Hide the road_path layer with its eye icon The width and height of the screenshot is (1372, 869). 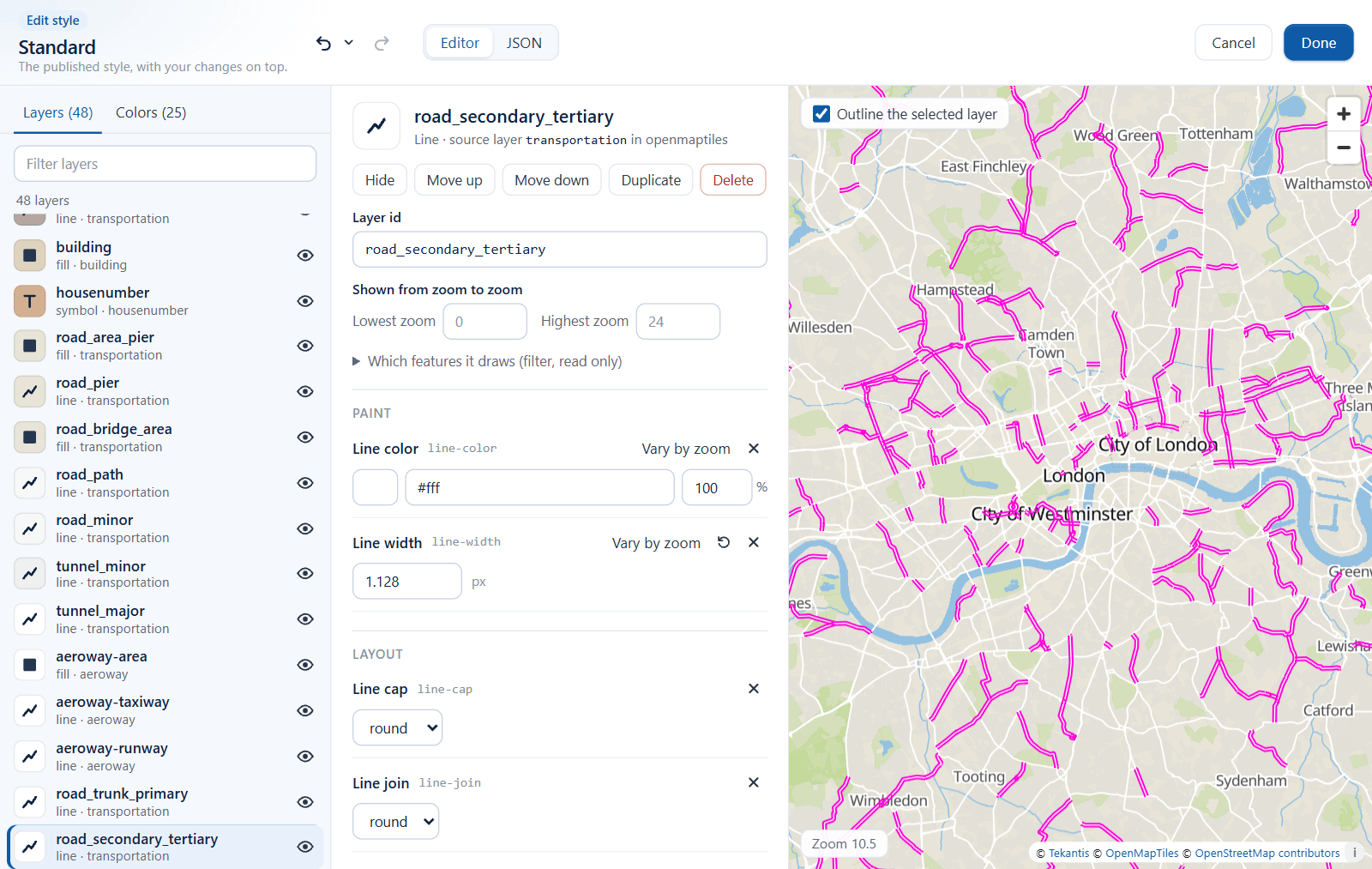(305, 483)
